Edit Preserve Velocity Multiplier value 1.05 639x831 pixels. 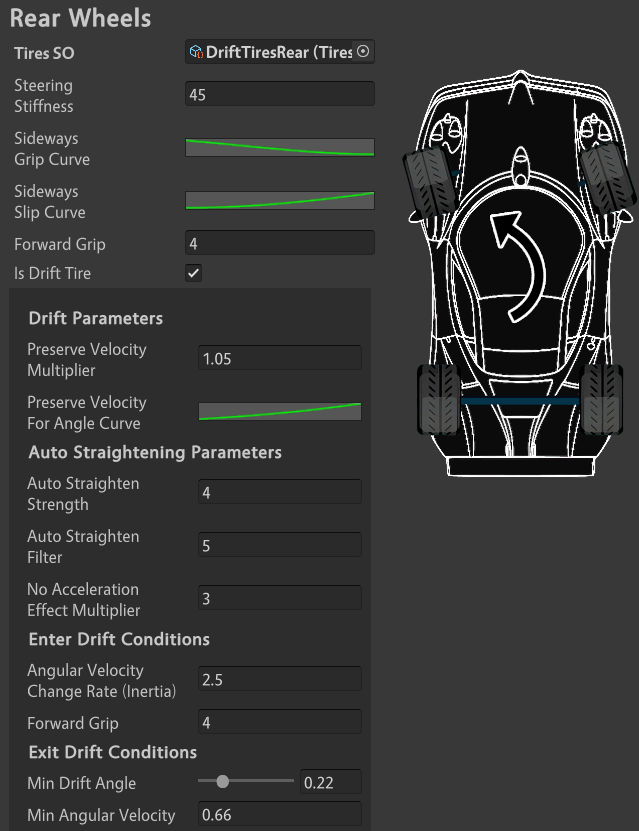pyautogui.click(x=280, y=358)
